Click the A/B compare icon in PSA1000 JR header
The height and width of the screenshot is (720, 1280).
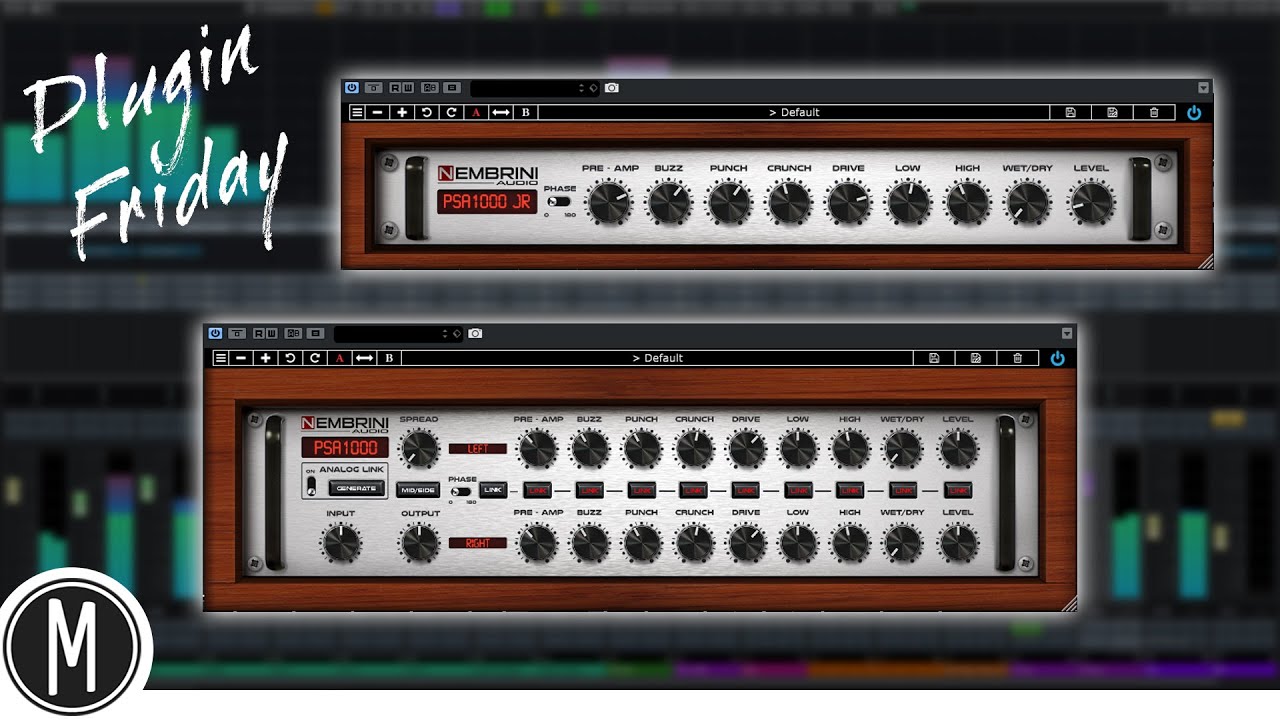click(x=430, y=88)
